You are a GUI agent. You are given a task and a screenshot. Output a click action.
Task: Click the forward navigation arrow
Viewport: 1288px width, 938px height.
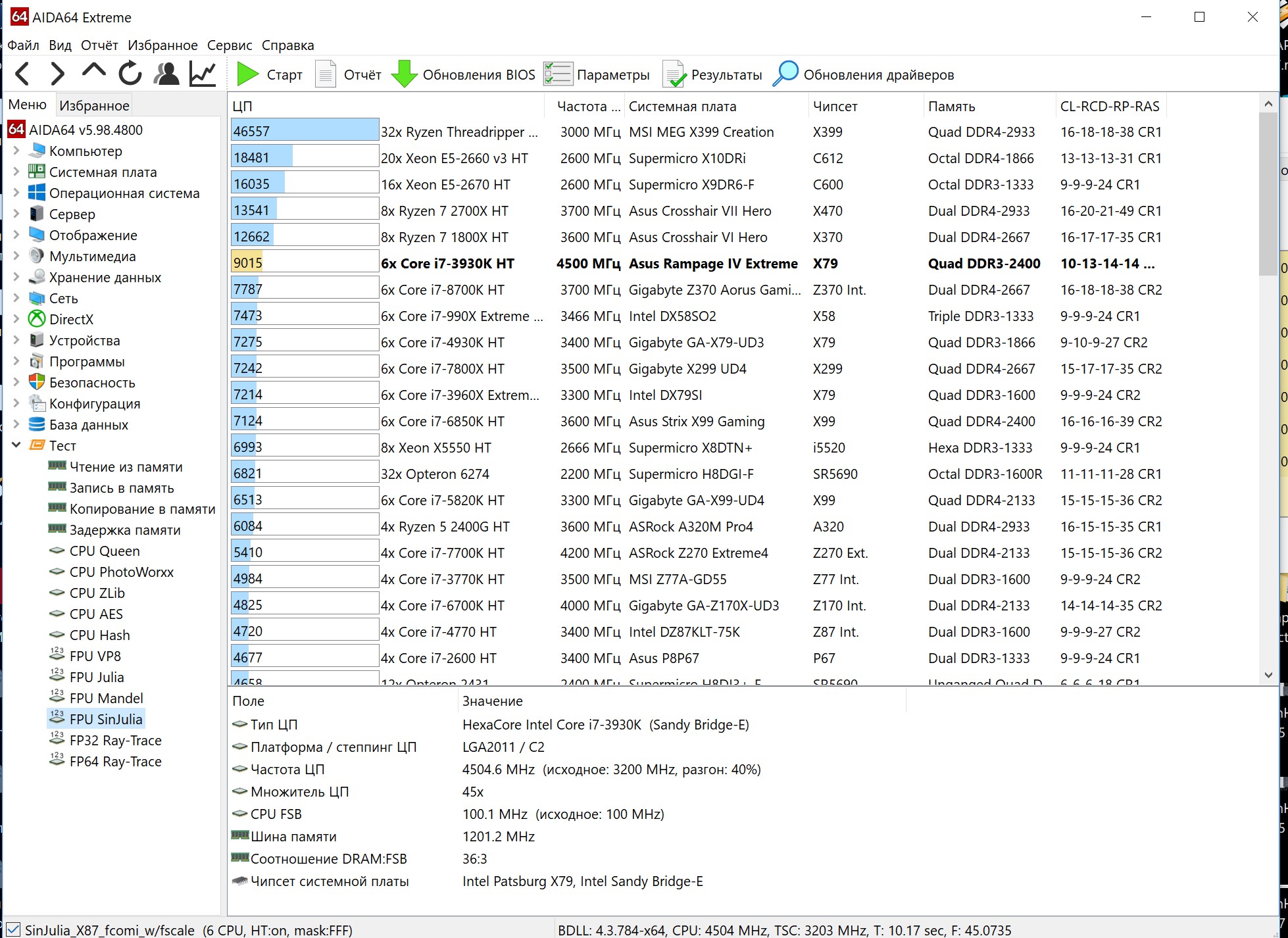tap(58, 74)
